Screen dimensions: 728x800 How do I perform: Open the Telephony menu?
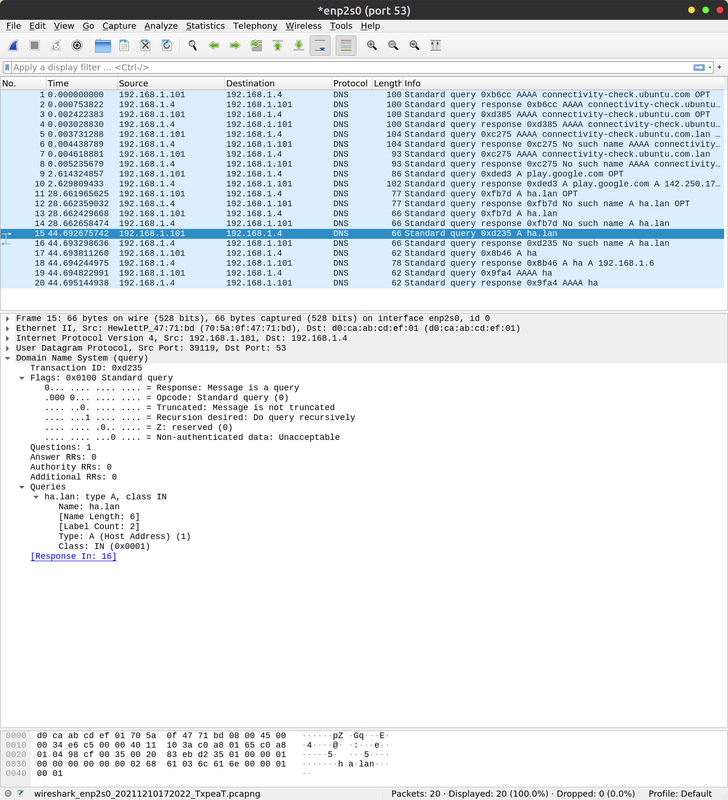(x=255, y=26)
